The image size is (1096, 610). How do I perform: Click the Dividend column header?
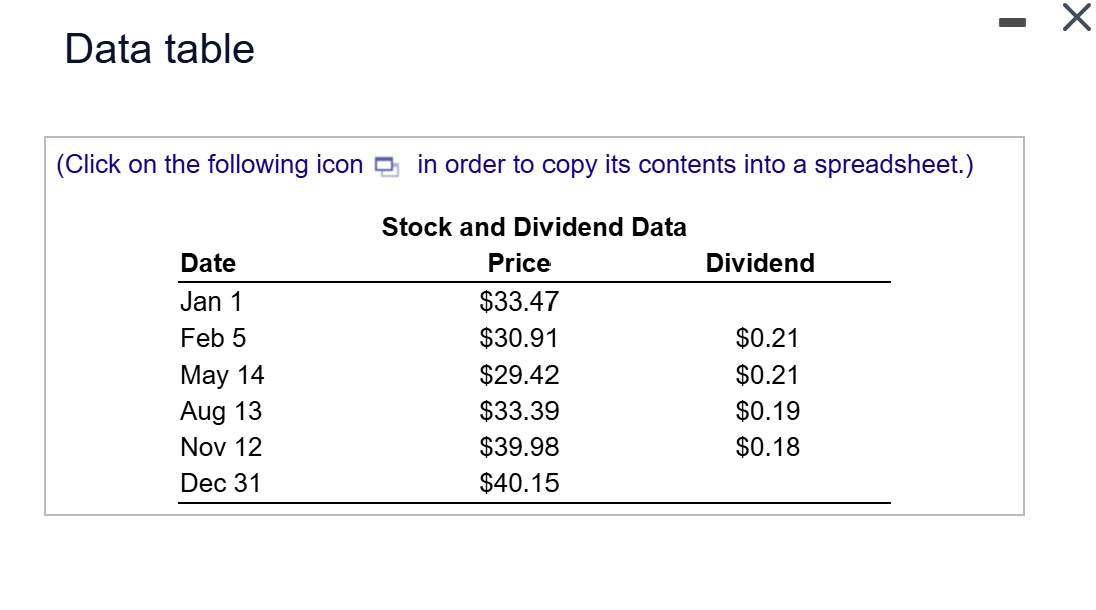pos(760,263)
